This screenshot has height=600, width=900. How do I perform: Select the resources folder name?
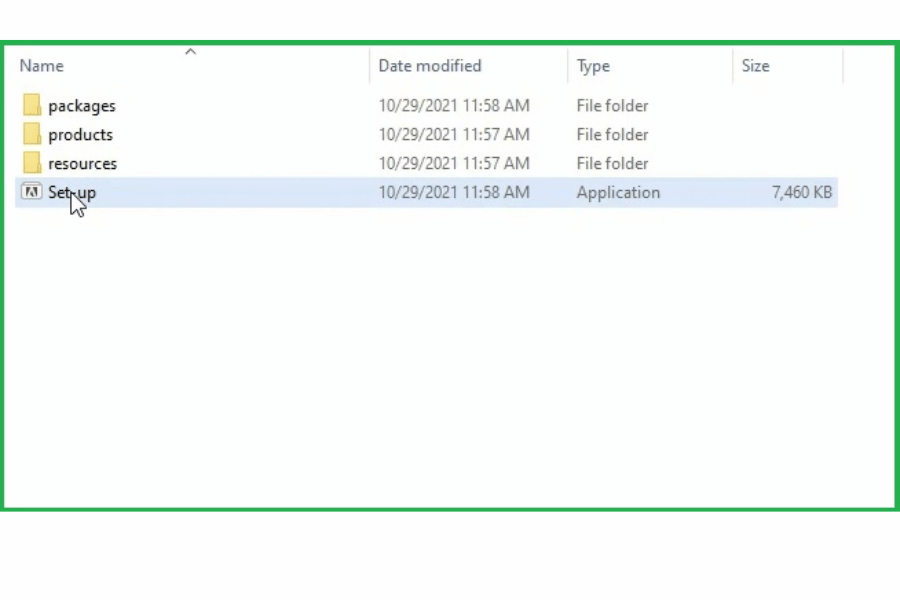[x=82, y=164]
